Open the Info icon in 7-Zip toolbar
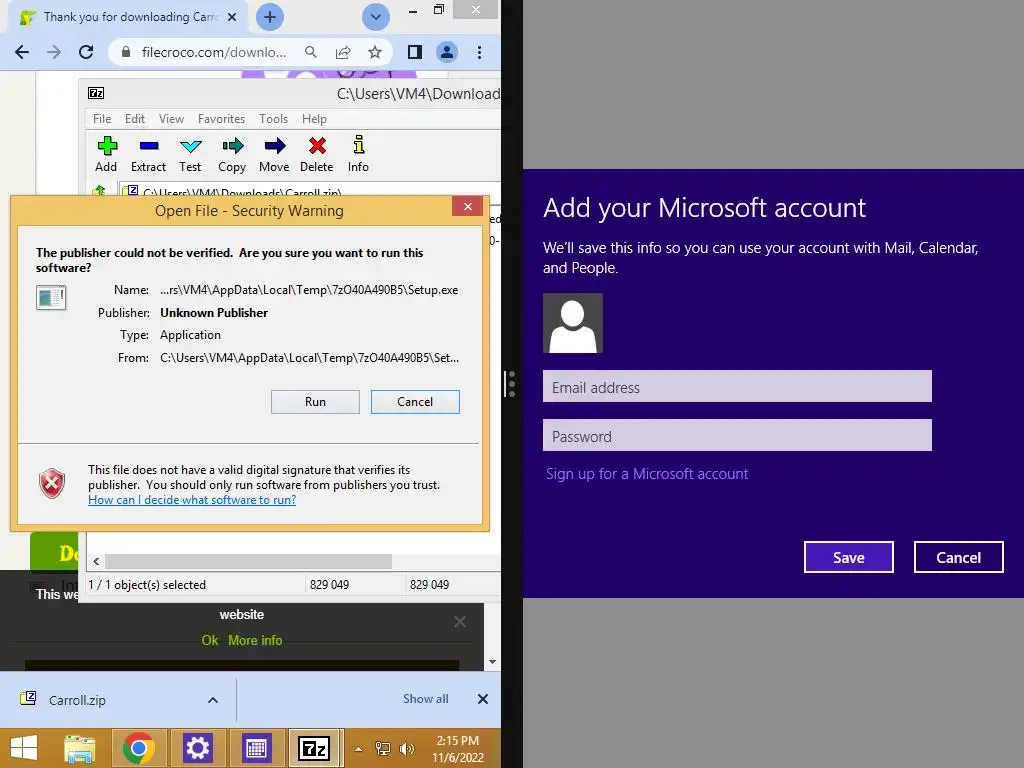 [x=359, y=145]
